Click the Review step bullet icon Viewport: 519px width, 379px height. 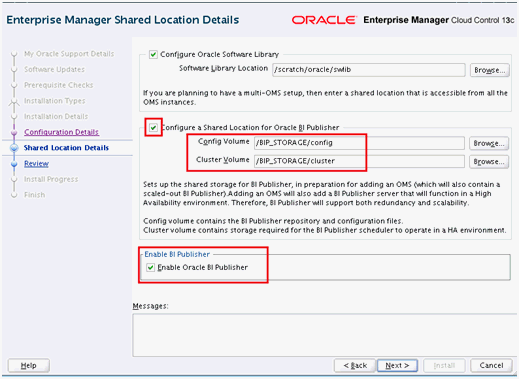[14, 164]
